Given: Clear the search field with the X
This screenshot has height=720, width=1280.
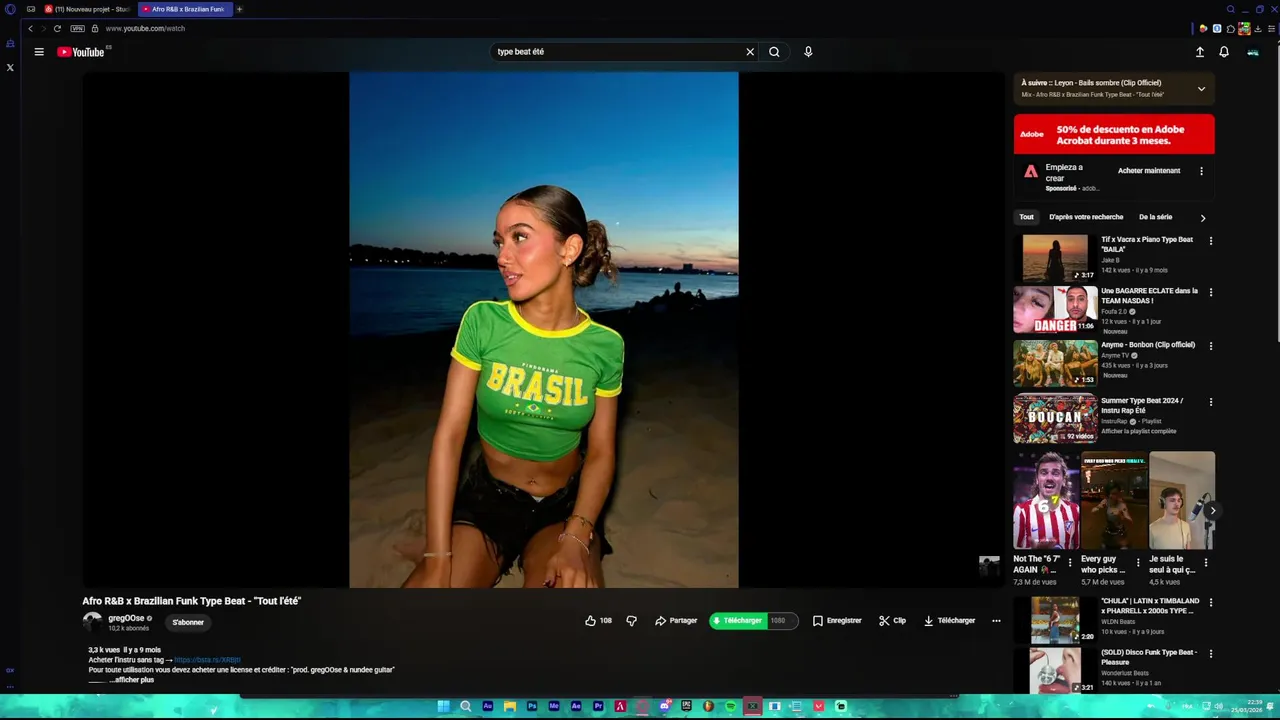Looking at the screenshot, I should click(x=750, y=52).
